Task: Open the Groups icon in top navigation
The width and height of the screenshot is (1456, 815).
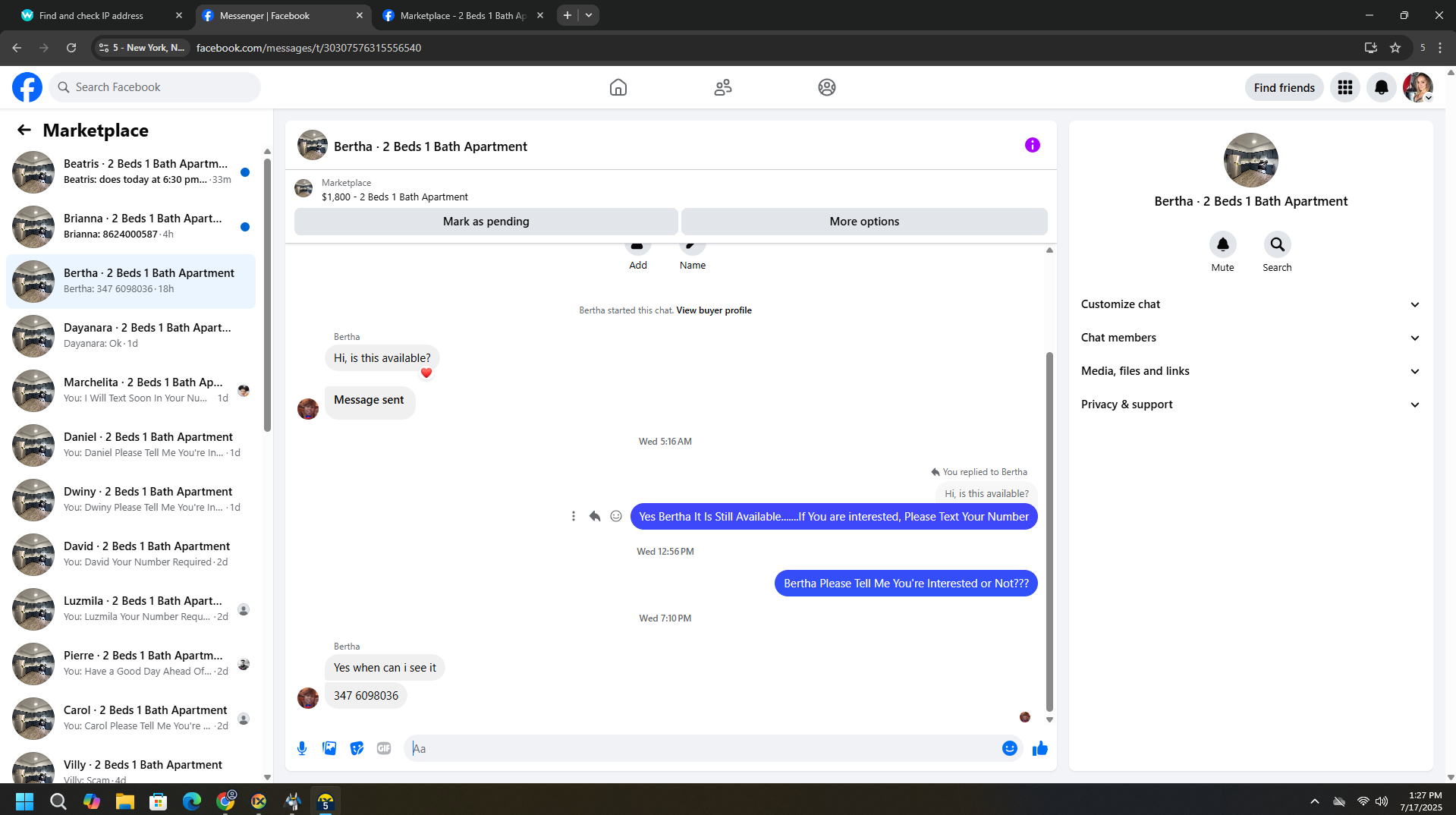Action: (x=827, y=87)
